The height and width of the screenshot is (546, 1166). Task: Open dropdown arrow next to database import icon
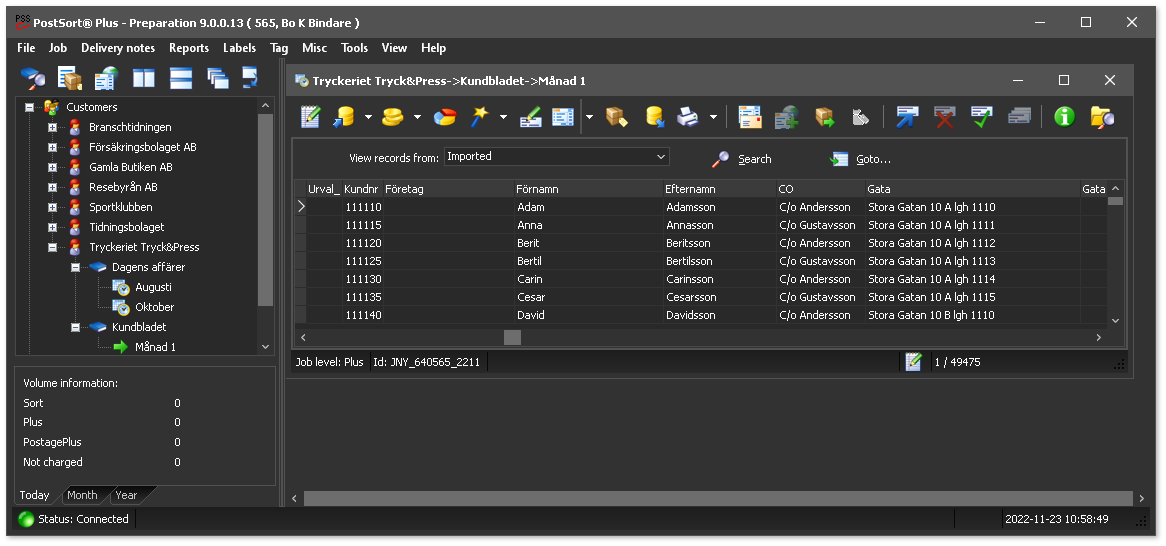pos(368,117)
